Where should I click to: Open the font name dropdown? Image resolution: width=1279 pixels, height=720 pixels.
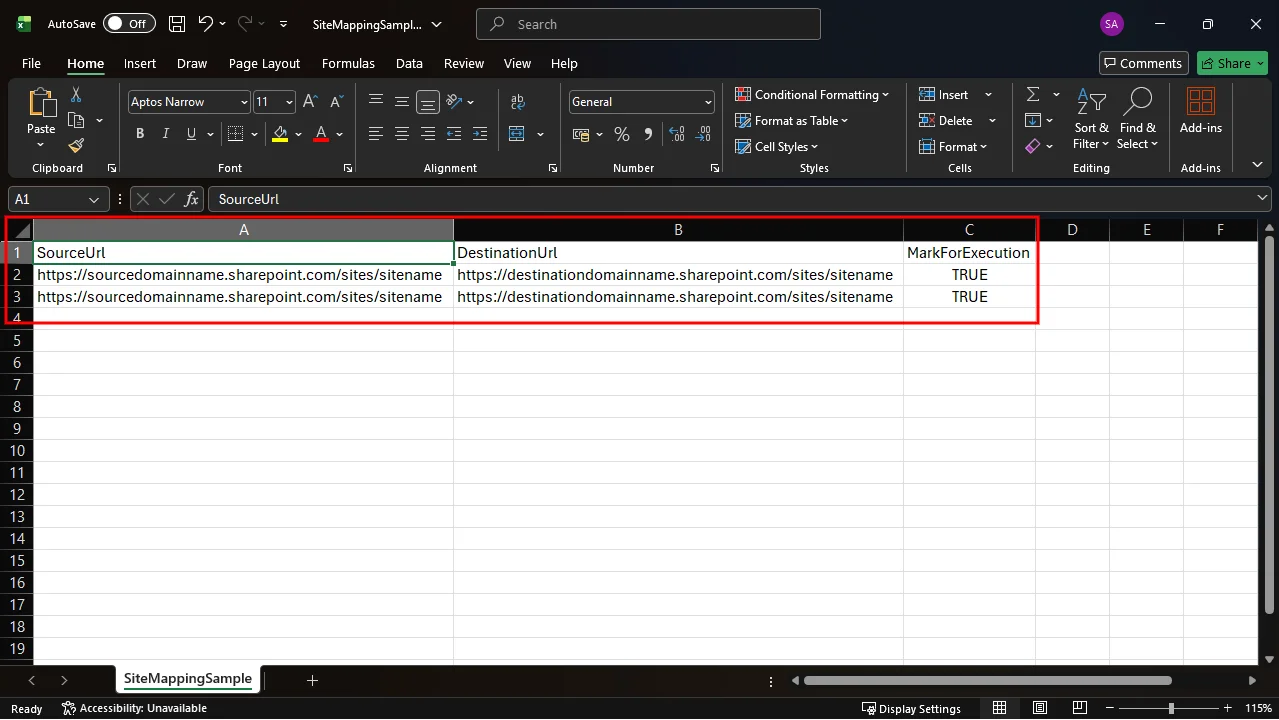click(244, 102)
